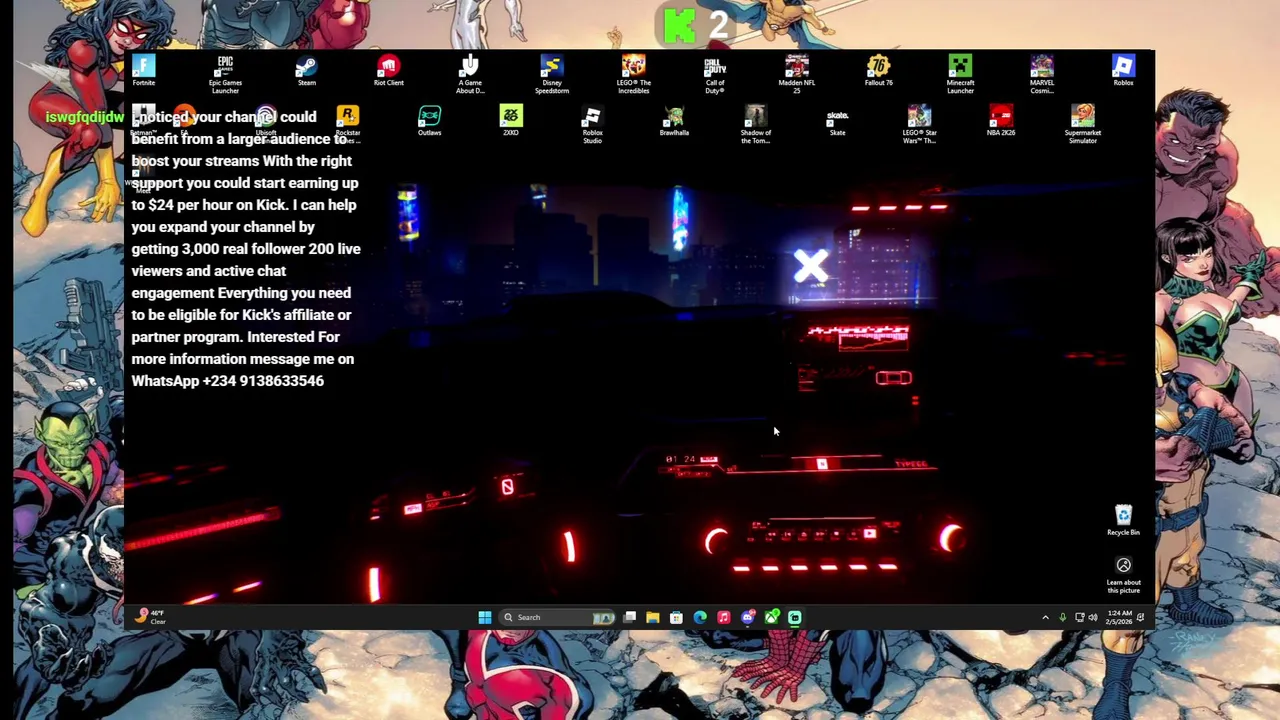Select the MARVEL Cosmic desktop icon
Viewport: 1280px width, 720px height.
(x=1042, y=74)
